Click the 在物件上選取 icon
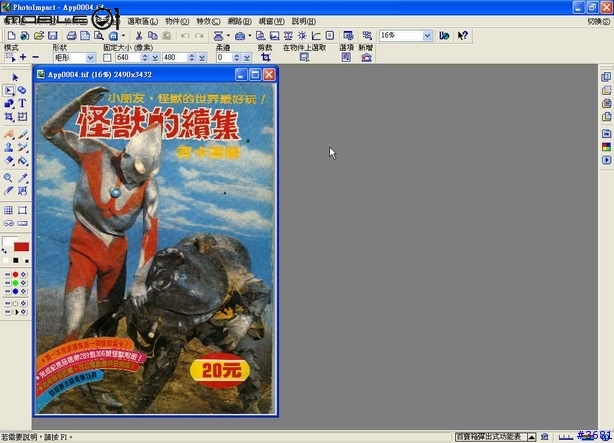 (x=304, y=58)
